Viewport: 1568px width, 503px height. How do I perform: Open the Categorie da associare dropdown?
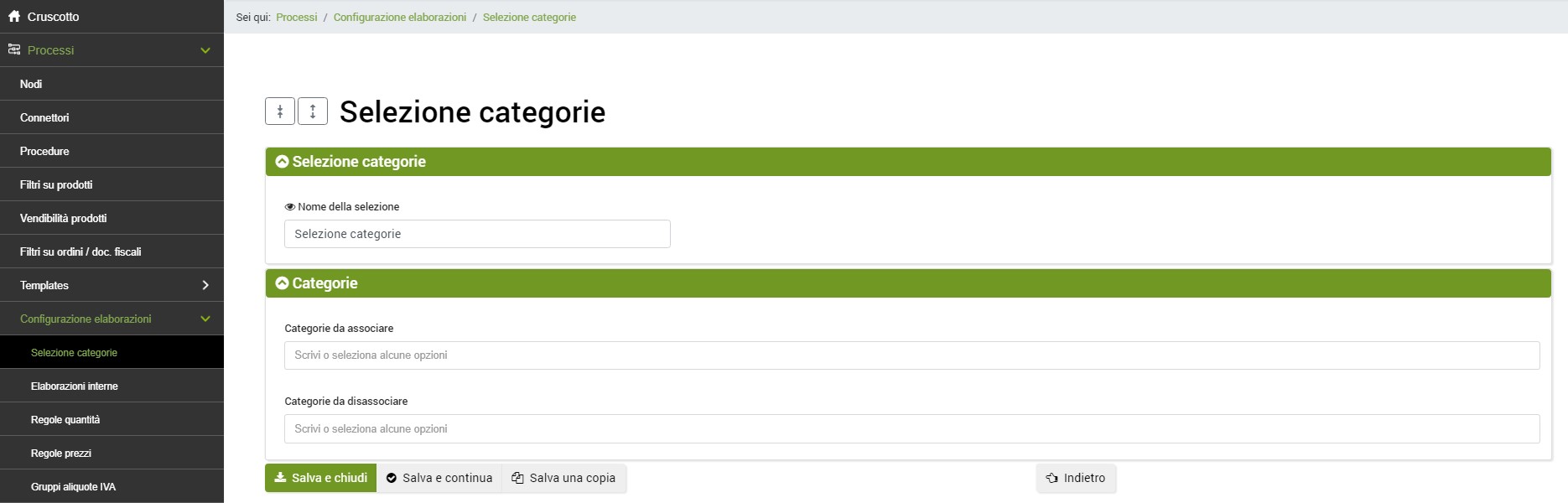click(911, 355)
